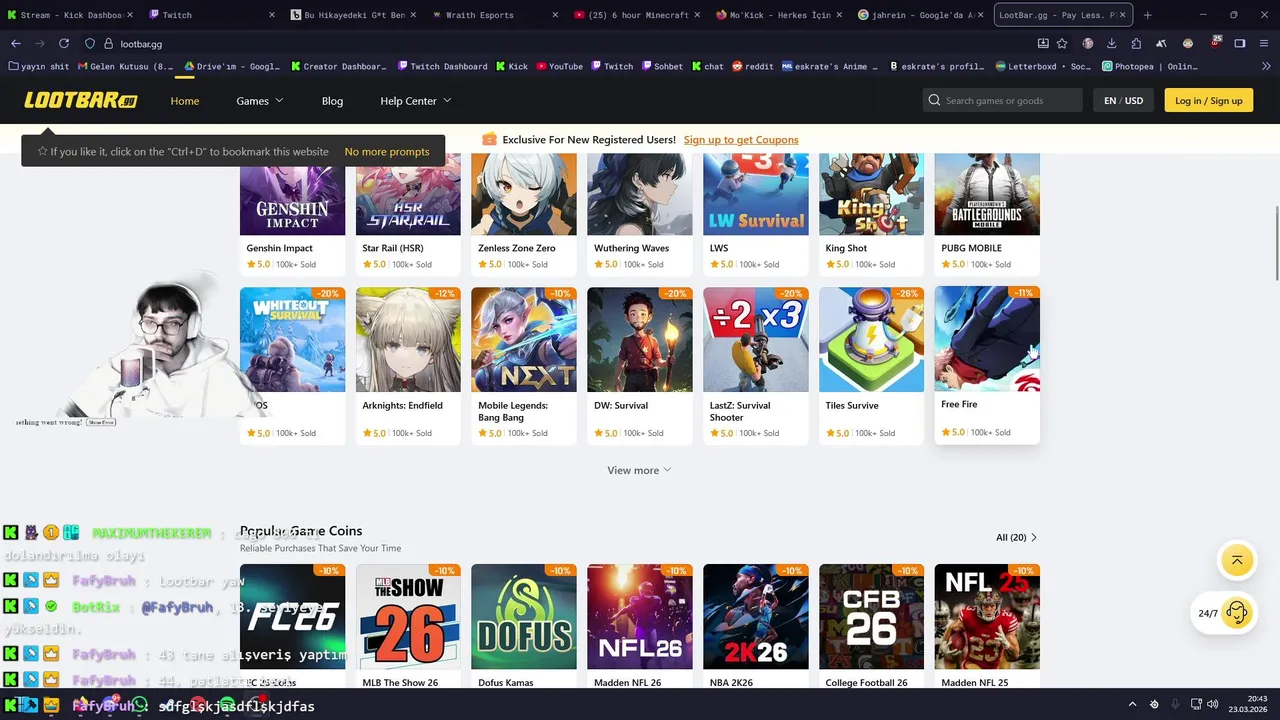Open the browser Downloads panel

[1111, 44]
